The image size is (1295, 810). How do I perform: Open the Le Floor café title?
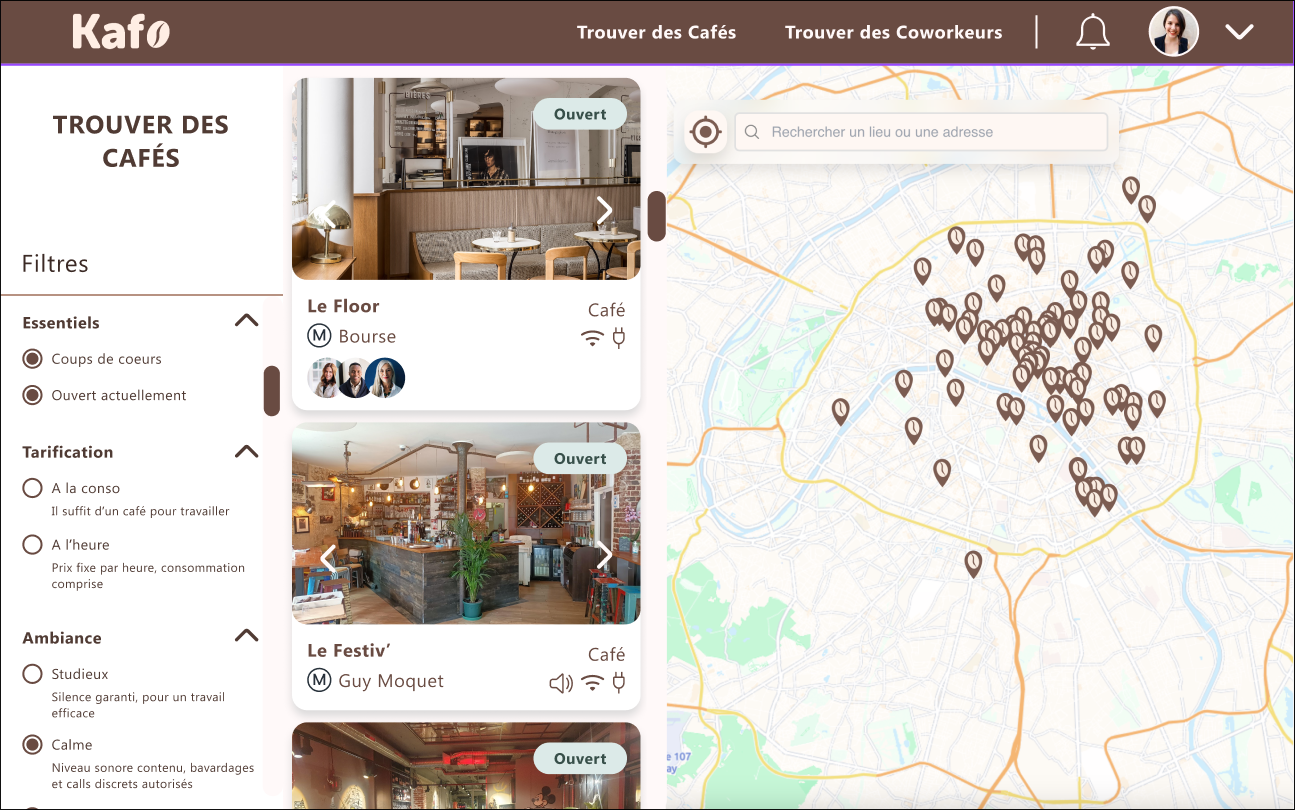(x=343, y=306)
